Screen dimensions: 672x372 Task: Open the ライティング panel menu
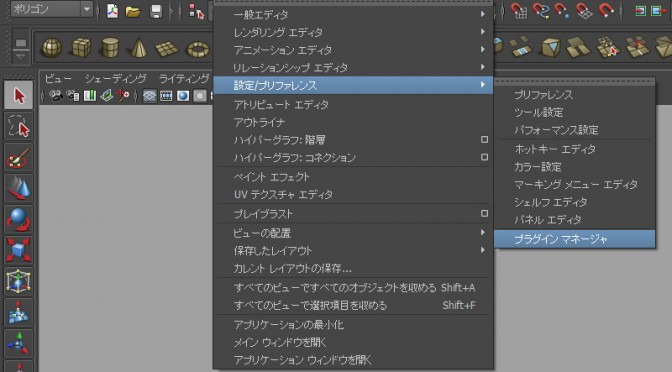click(x=184, y=78)
